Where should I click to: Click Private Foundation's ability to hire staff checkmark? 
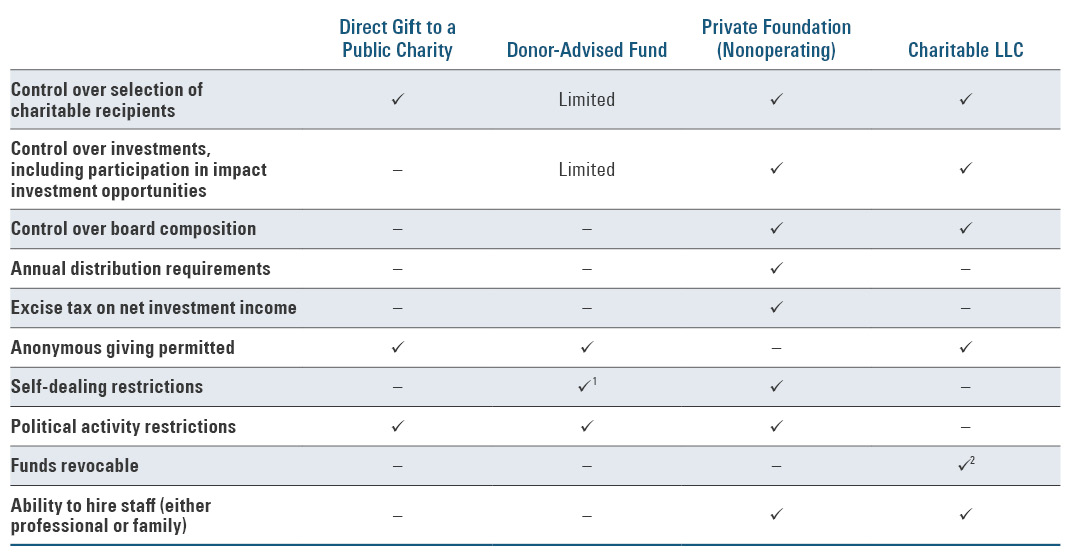[776, 515]
